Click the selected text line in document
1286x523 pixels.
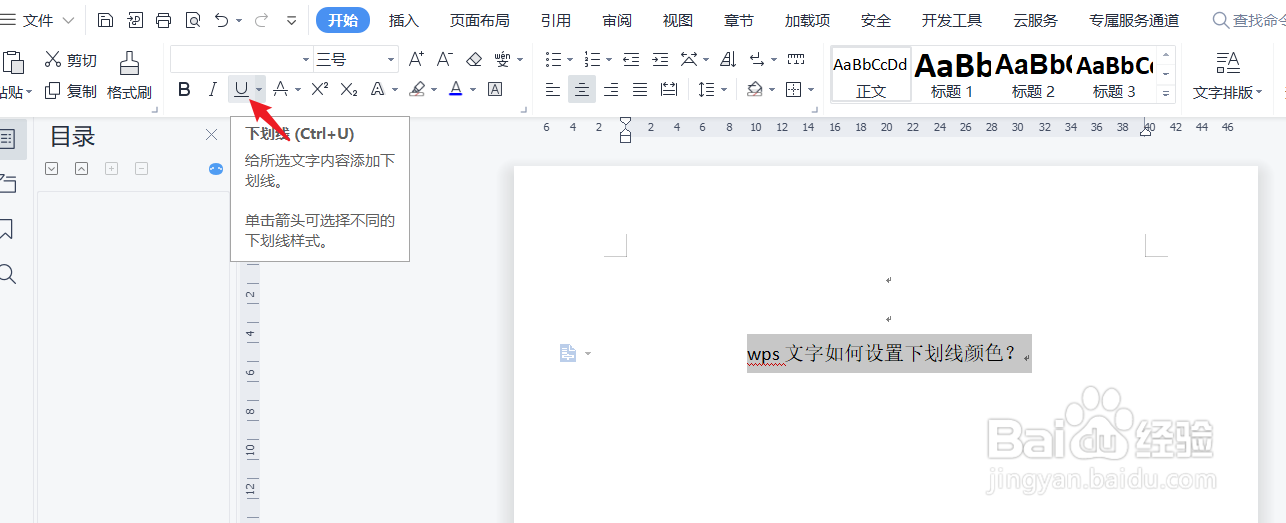889,353
